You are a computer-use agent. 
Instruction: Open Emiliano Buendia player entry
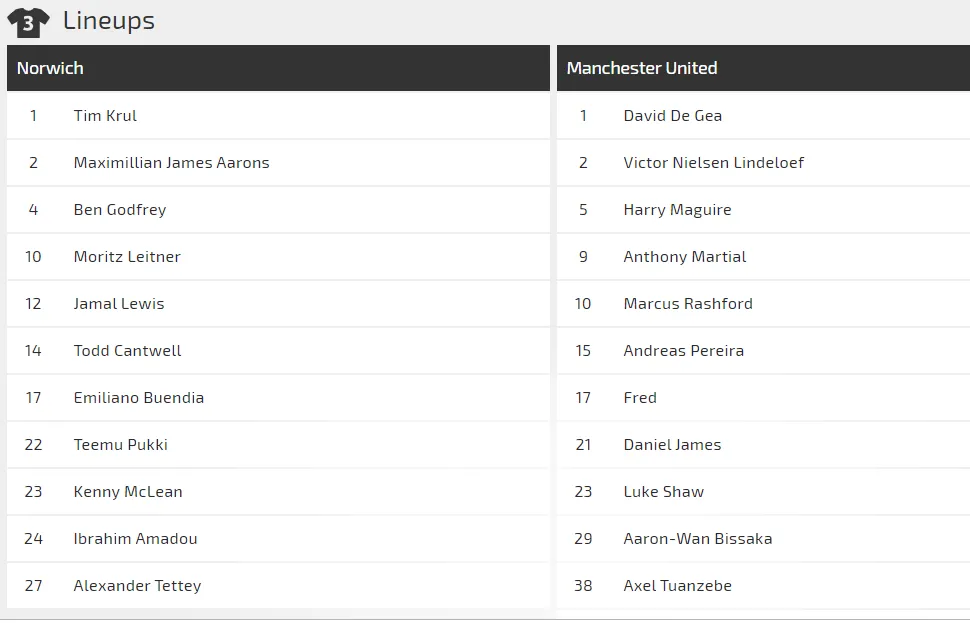tap(138, 398)
